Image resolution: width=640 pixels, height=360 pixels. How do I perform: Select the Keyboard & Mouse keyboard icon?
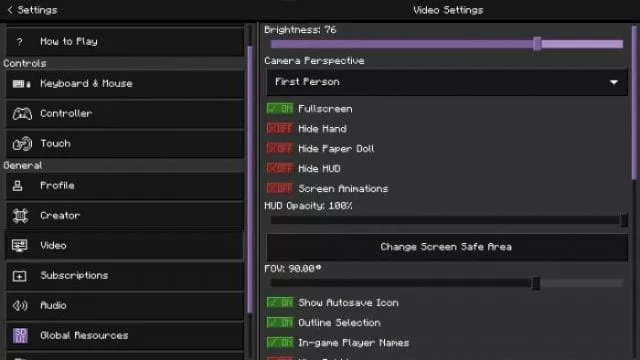click(22, 84)
